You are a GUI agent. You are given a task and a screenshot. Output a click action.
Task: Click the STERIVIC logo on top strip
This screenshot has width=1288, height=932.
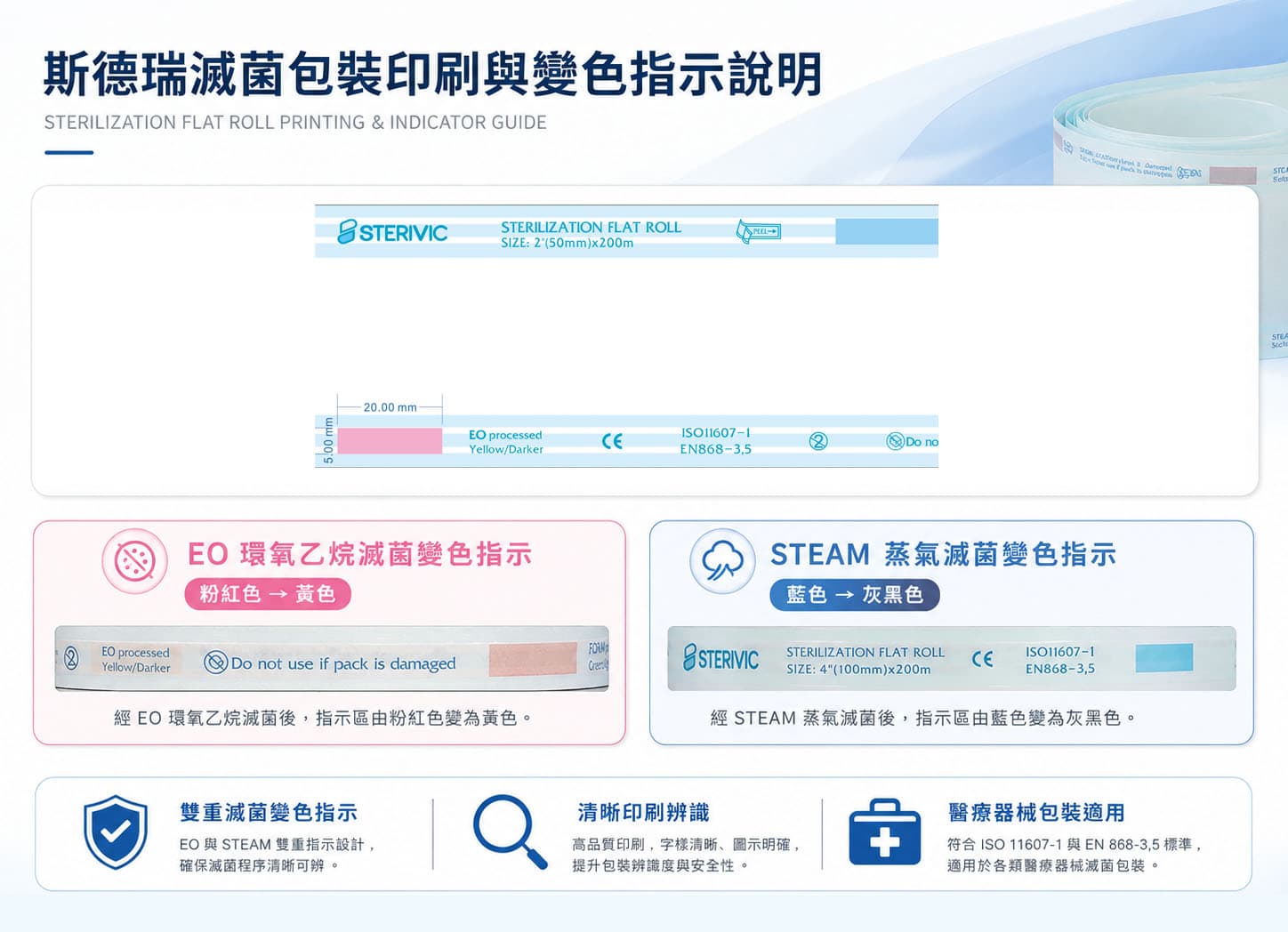tap(392, 232)
